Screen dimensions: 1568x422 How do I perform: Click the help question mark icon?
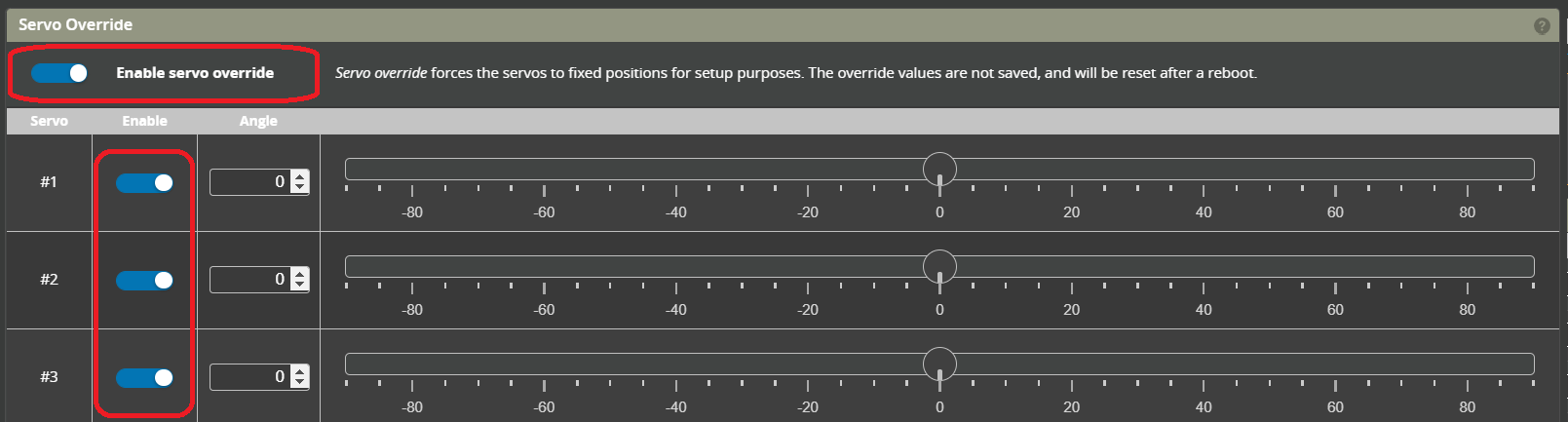click(1542, 26)
